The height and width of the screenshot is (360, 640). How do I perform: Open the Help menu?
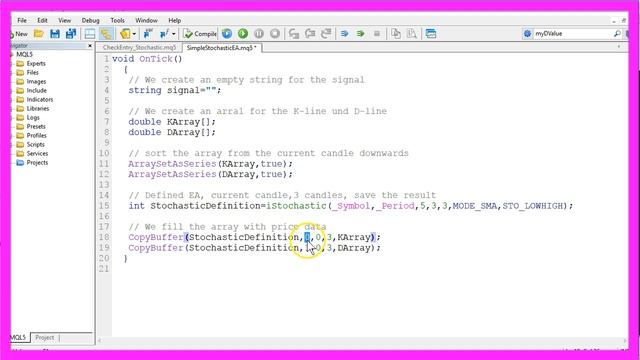174,20
